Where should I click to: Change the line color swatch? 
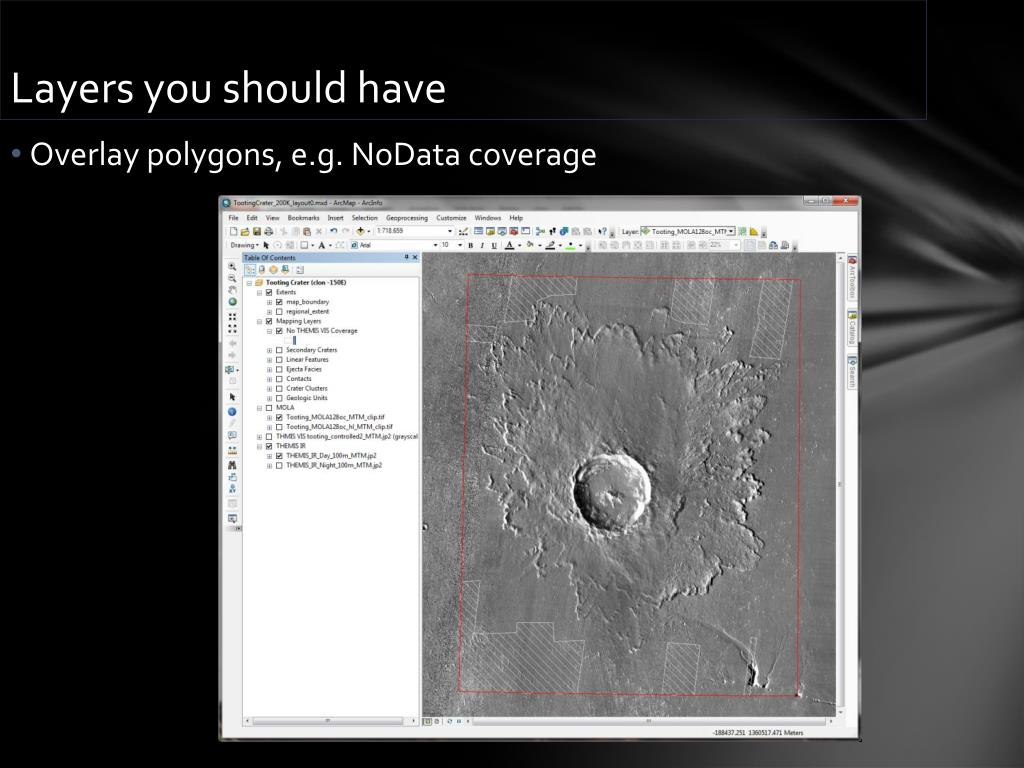tap(550, 246)
